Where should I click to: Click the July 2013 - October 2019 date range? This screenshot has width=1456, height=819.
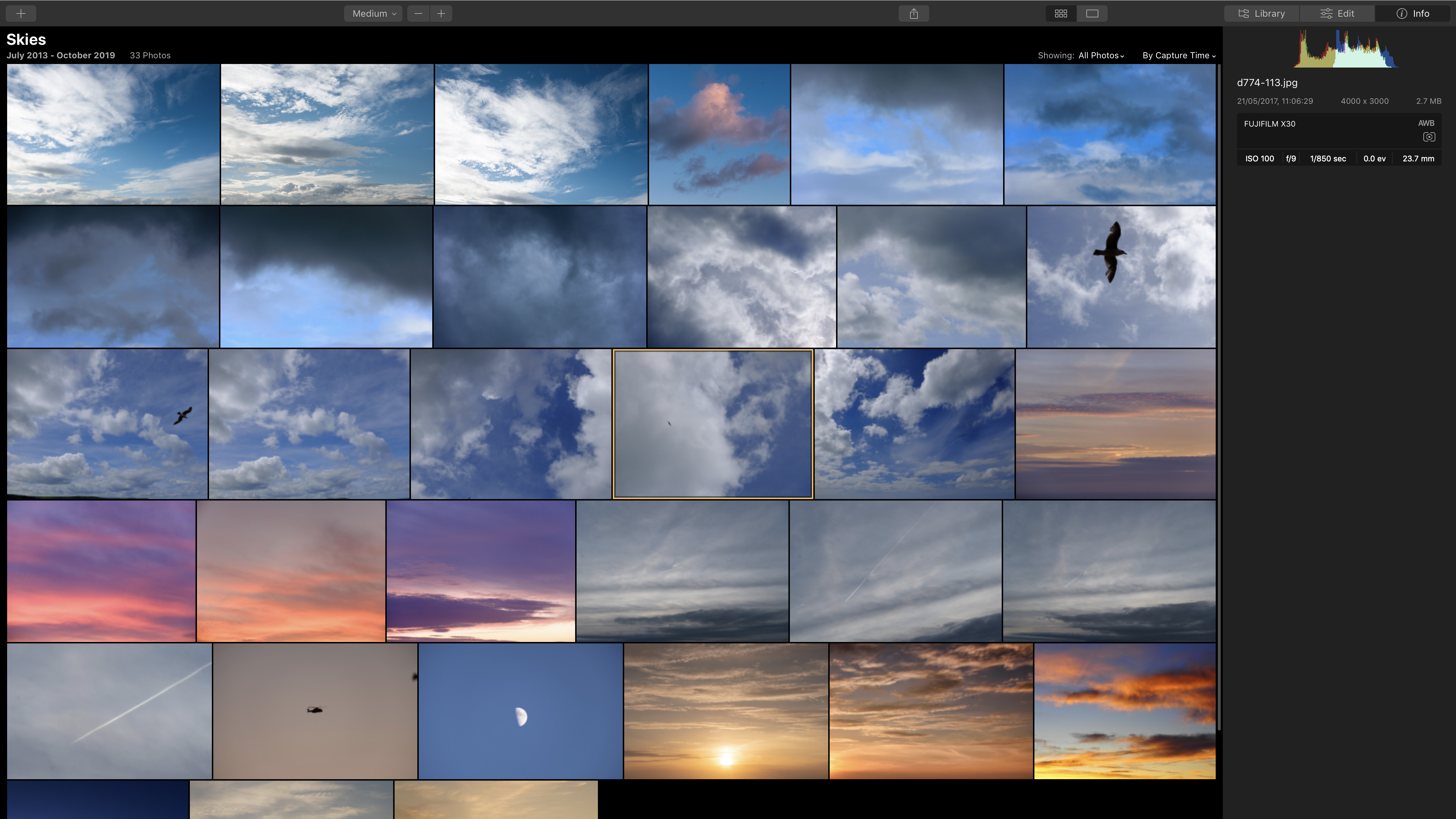60,55
